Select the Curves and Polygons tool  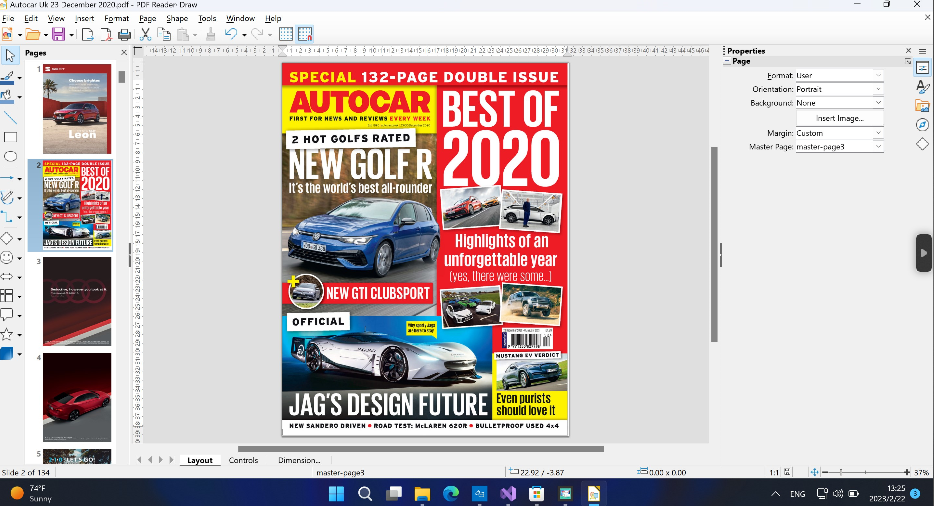(7, 197)
